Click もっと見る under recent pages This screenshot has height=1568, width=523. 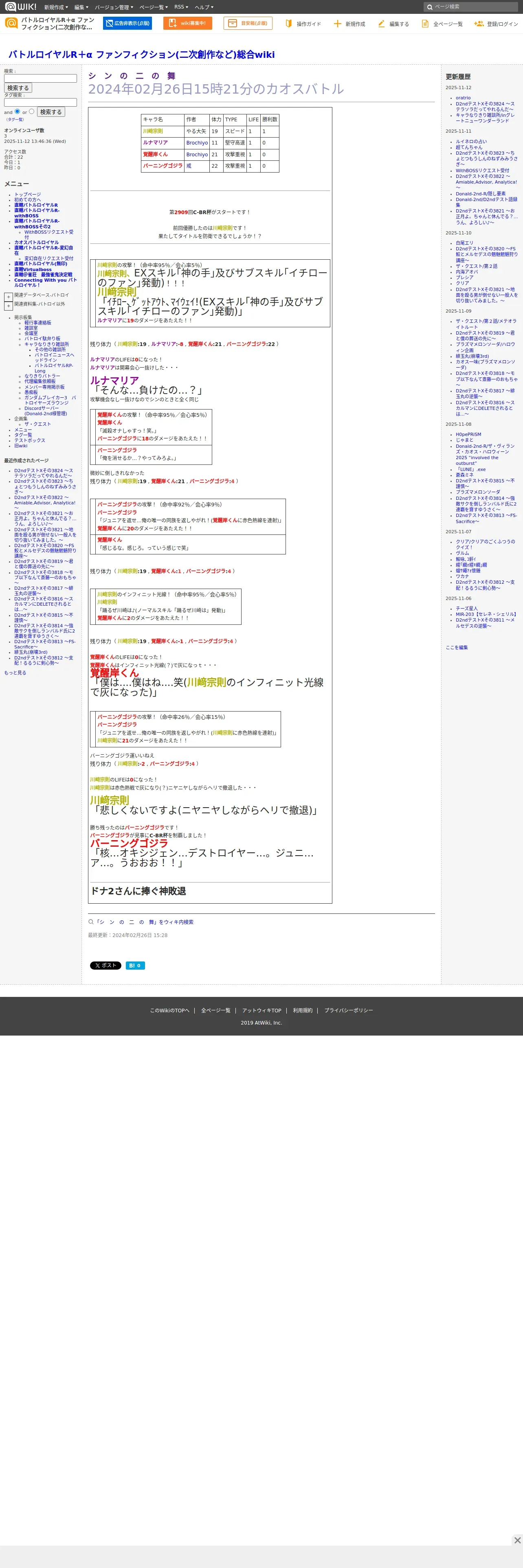pyautogui.click(x=15, y=672)
